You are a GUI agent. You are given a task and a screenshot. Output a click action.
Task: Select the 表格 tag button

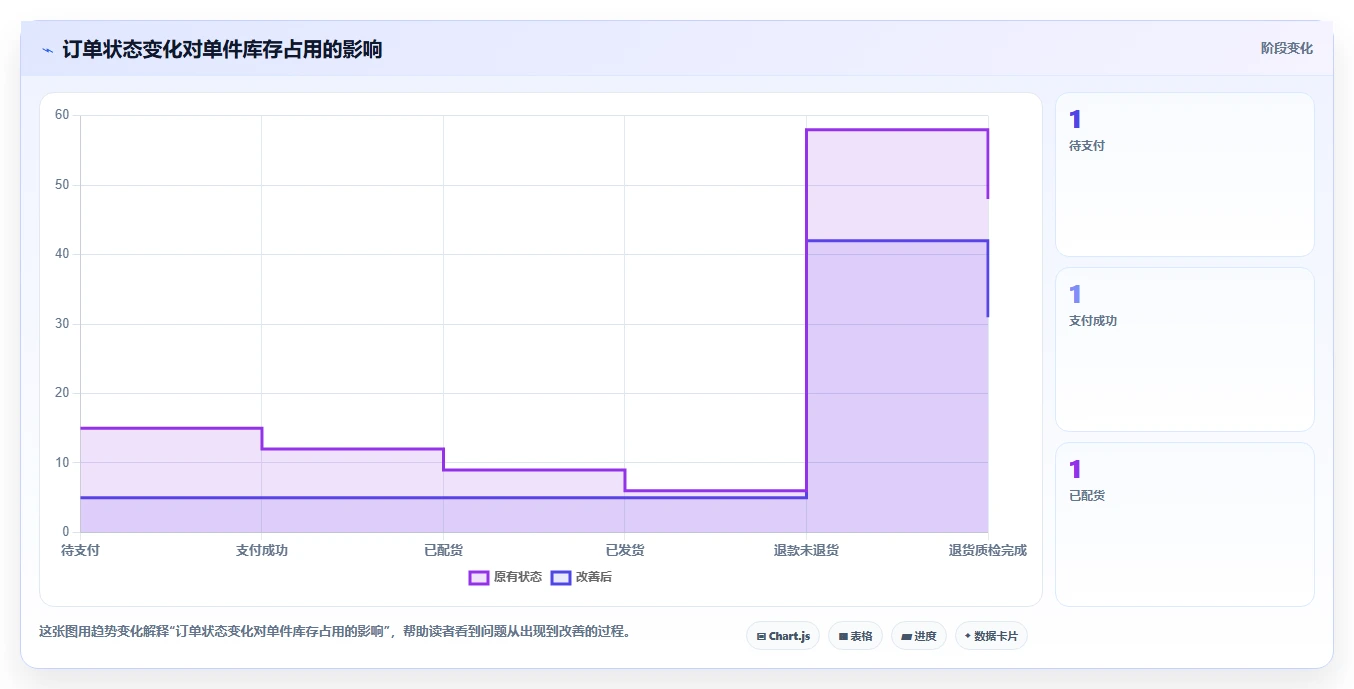(x=855, y=636)
